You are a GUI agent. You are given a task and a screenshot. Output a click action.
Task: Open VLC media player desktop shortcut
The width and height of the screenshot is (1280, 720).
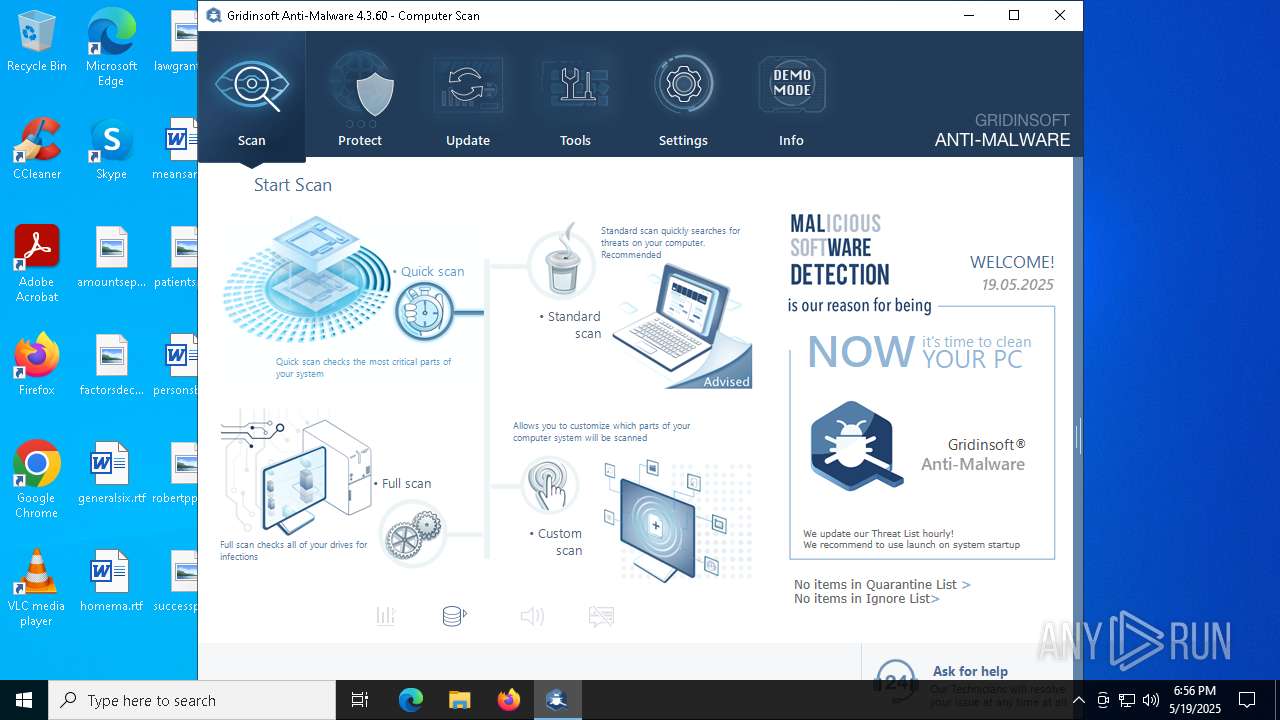pos(37,588)
